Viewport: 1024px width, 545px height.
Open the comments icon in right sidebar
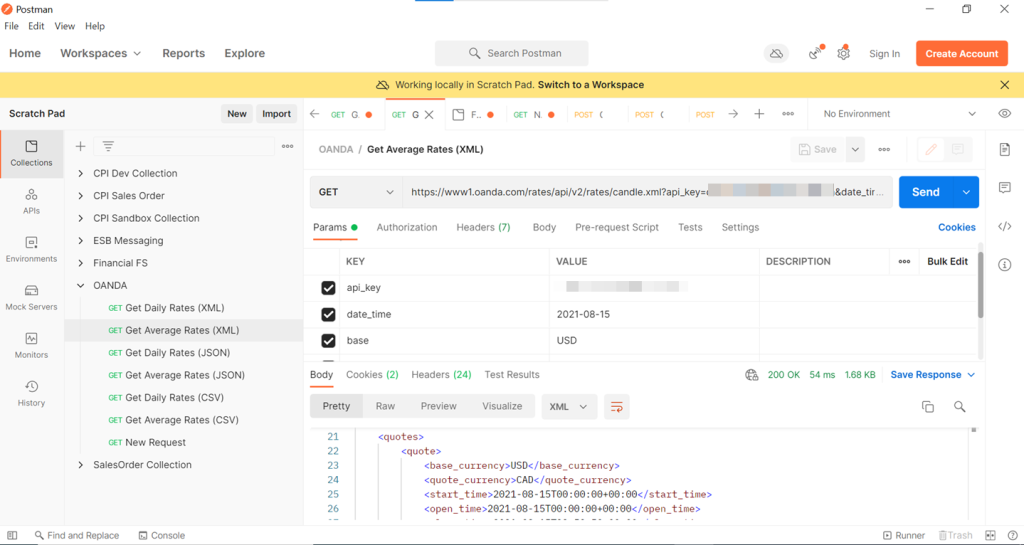pos(1004,188)
